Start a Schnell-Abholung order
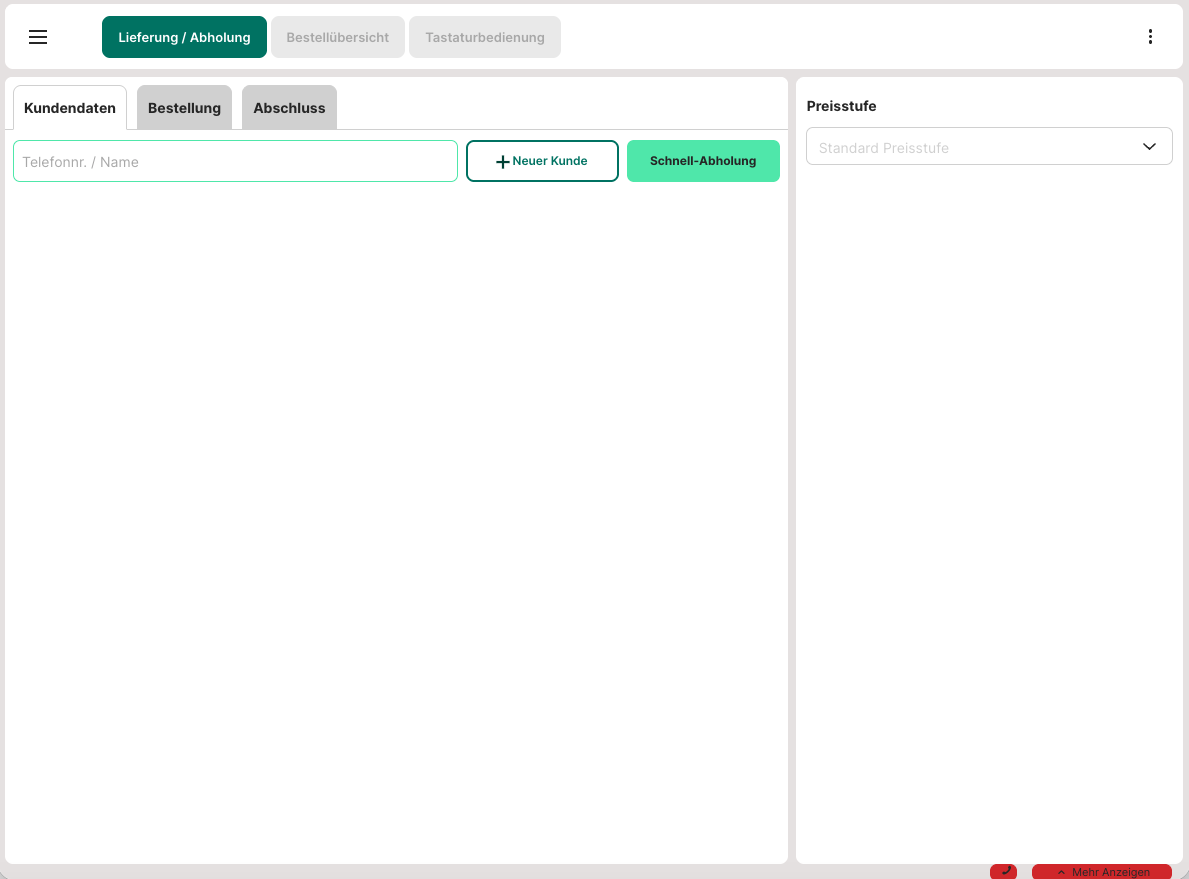 point(703,161)
